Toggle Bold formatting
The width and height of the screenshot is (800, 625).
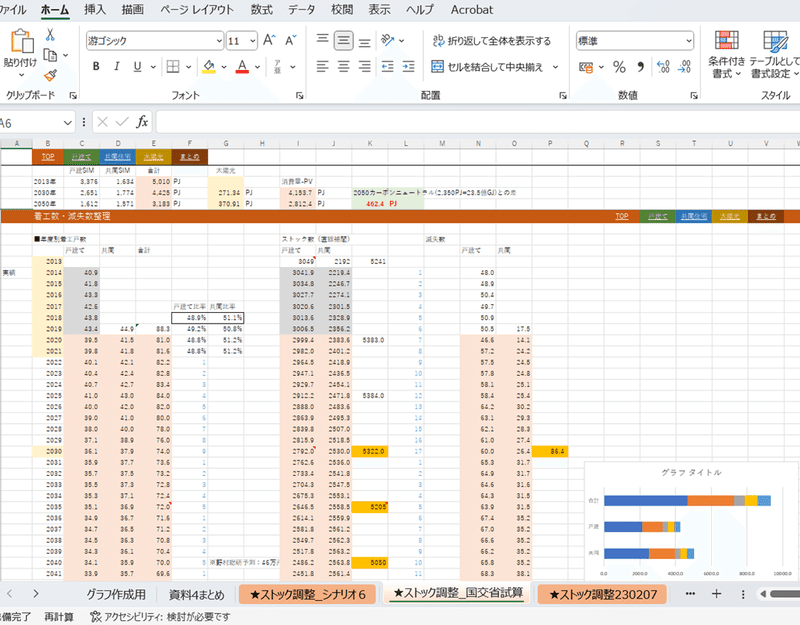pos(96,66)
